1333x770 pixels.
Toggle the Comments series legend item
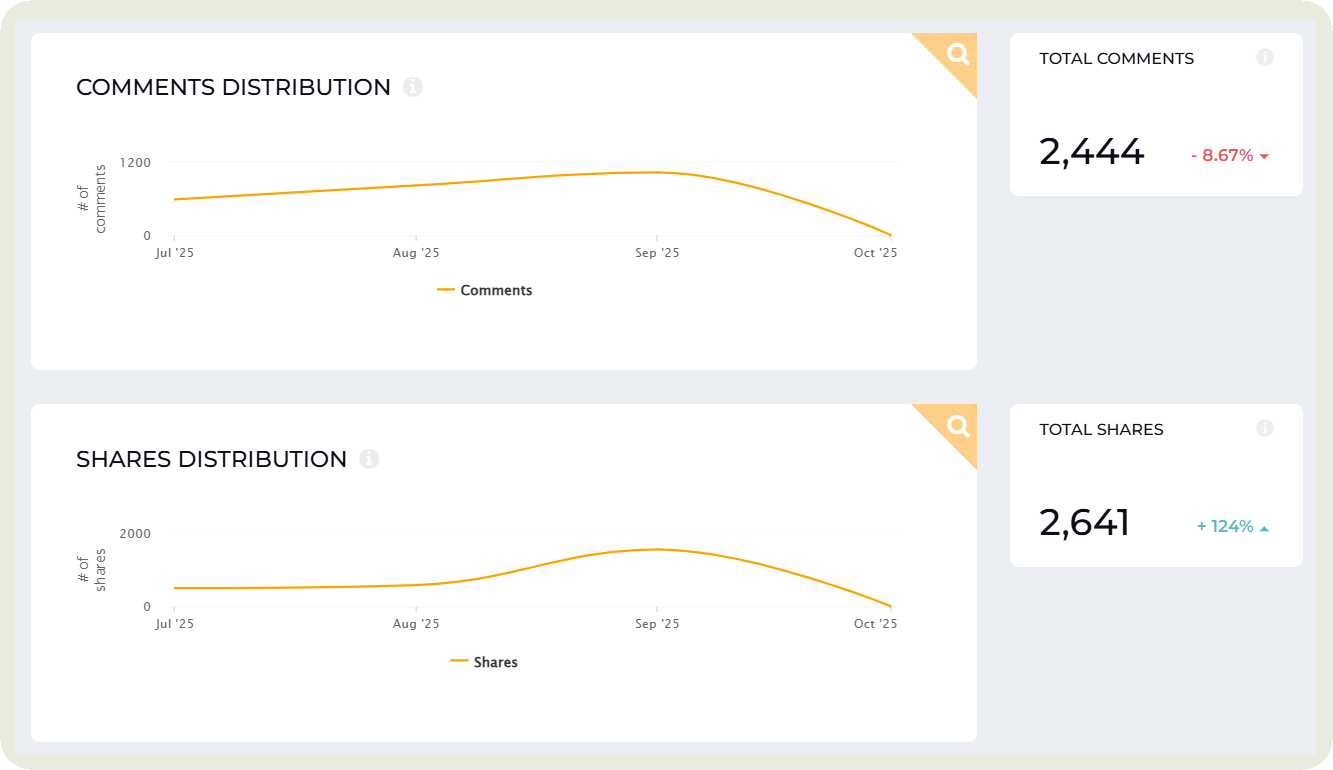496,291
